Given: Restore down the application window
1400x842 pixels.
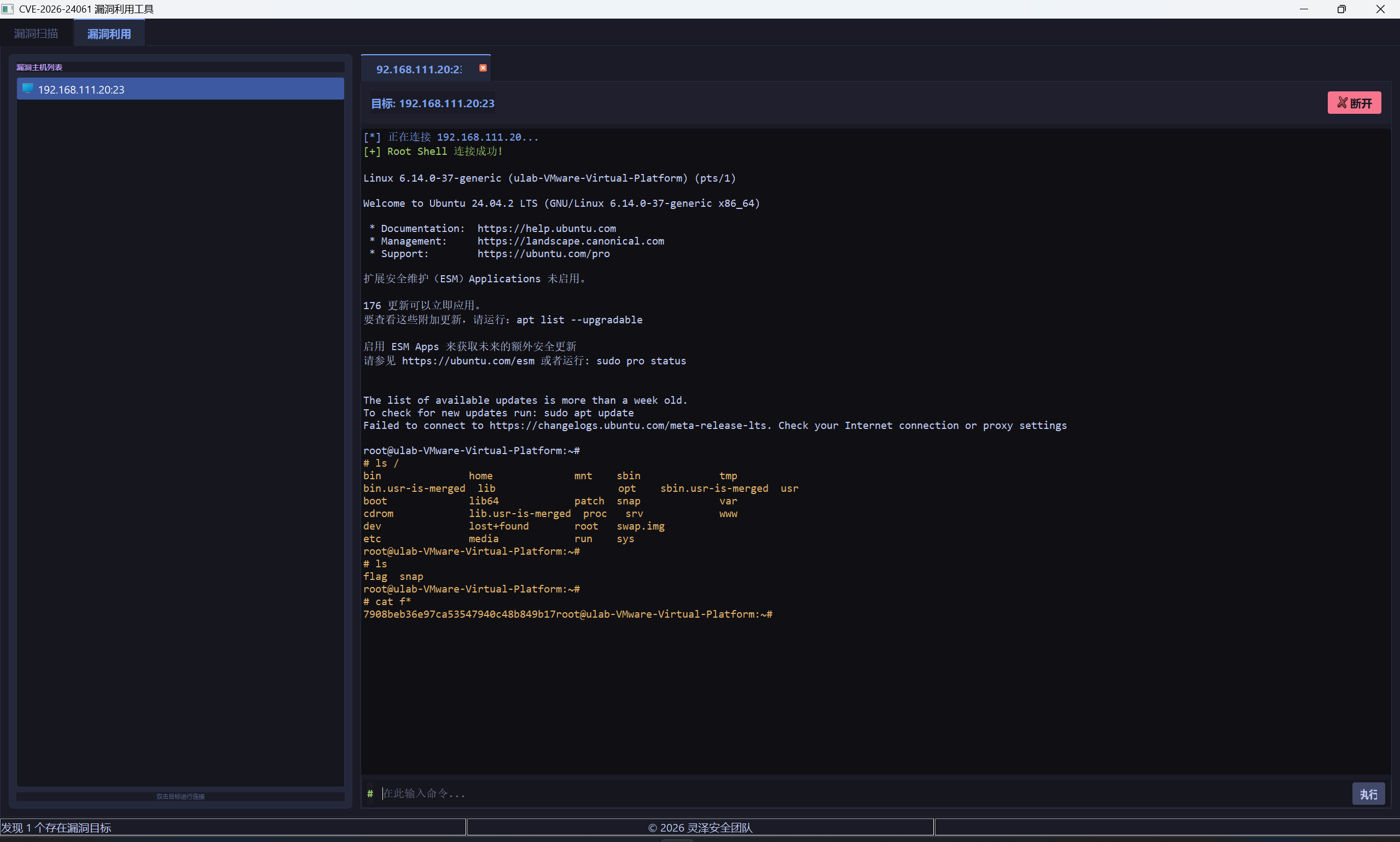Looking at the screenshot, I should [x=1341, y=9].
